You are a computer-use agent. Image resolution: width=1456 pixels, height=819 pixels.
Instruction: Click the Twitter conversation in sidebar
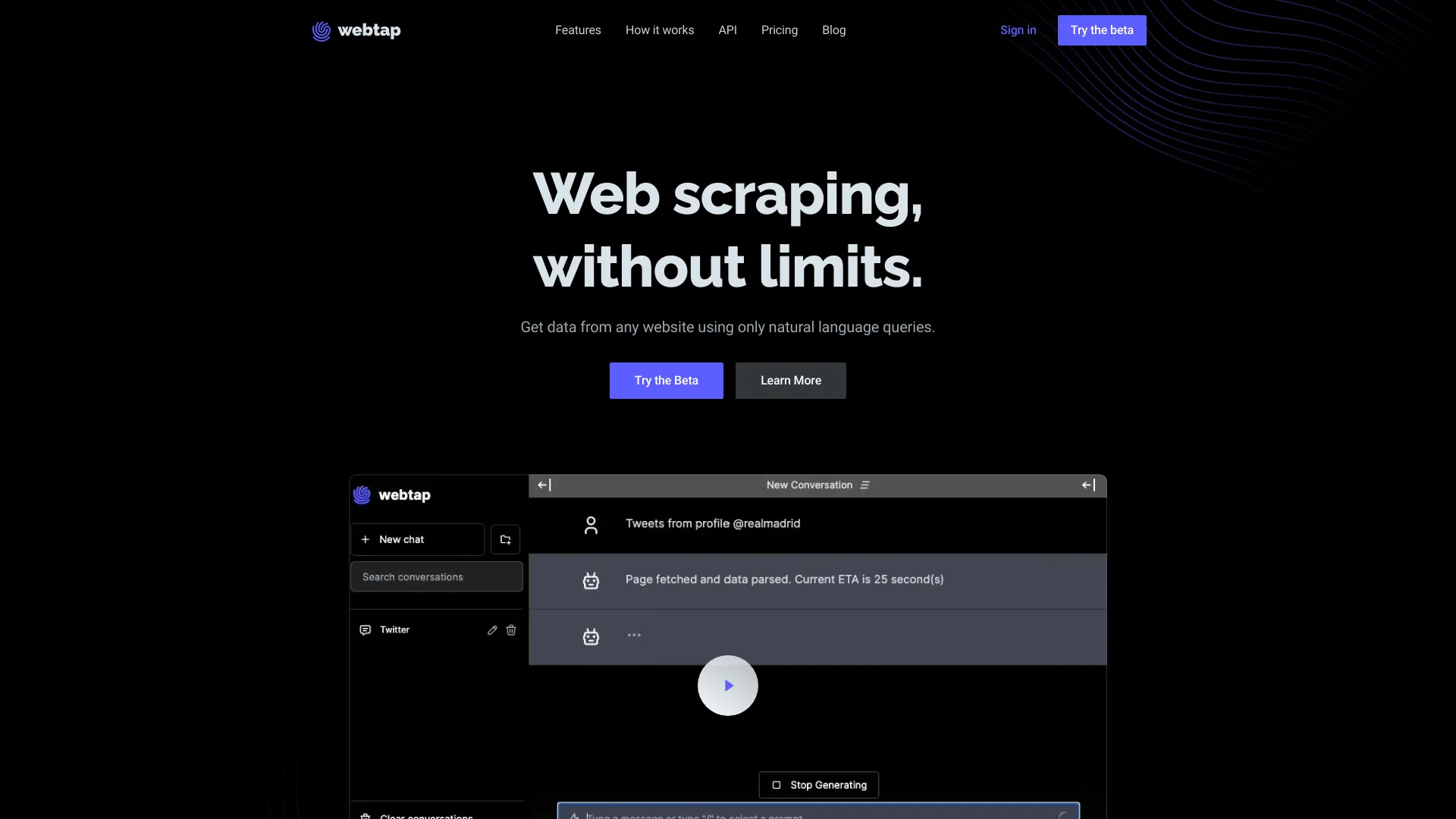pos(395,629)
